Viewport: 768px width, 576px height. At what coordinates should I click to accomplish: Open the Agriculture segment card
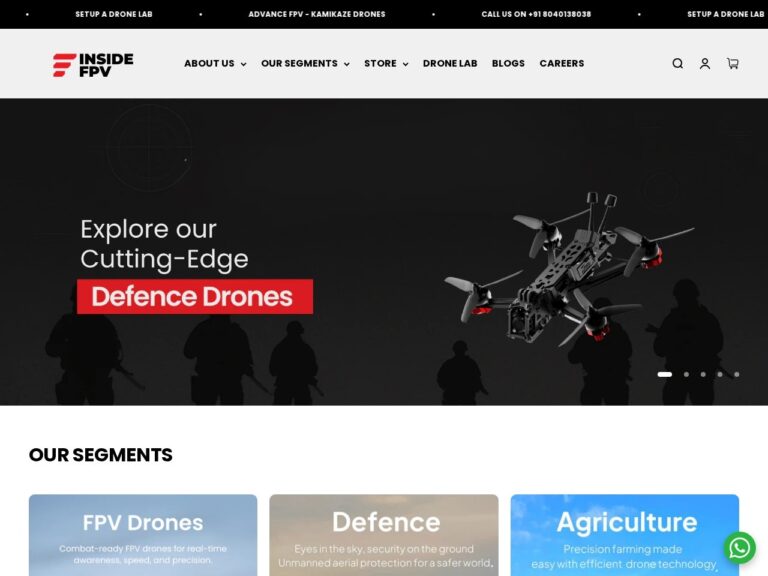(x=625, y=535)
